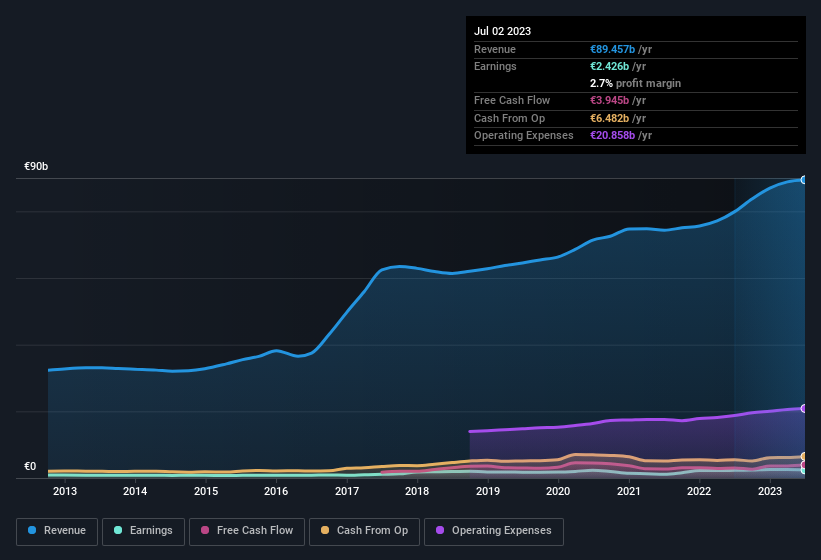Click the pink dot in Free Cash Flow legend
This screenshot has height=560, width=821.
pyautogui.click(x=205, y=530)
